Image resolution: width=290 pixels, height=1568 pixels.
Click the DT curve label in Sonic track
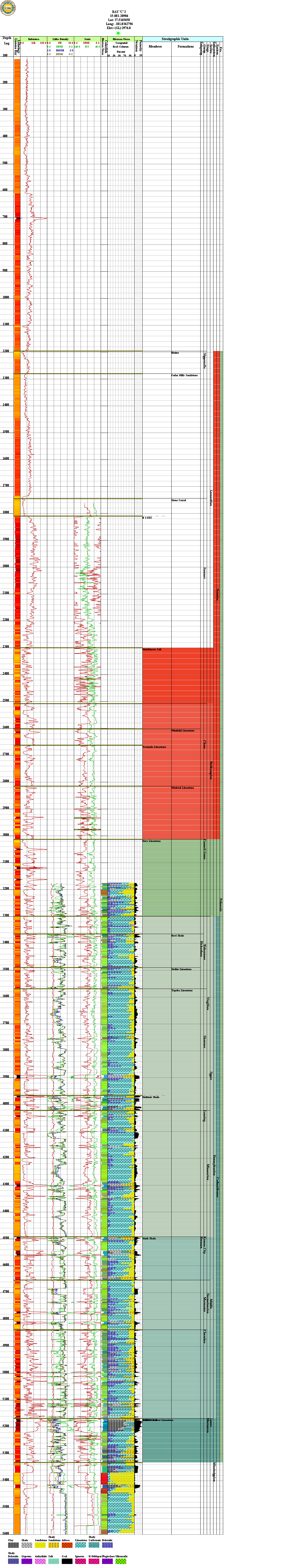tap(87, 47)
